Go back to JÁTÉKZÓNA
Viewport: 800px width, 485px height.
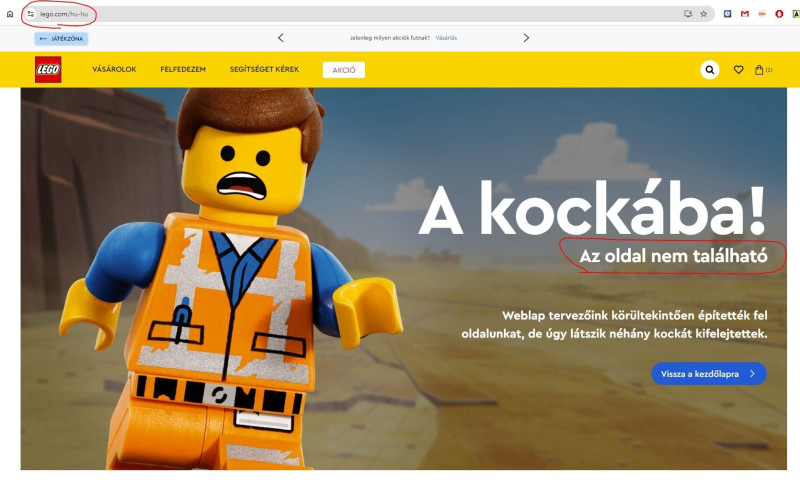[x=61, y=38]
